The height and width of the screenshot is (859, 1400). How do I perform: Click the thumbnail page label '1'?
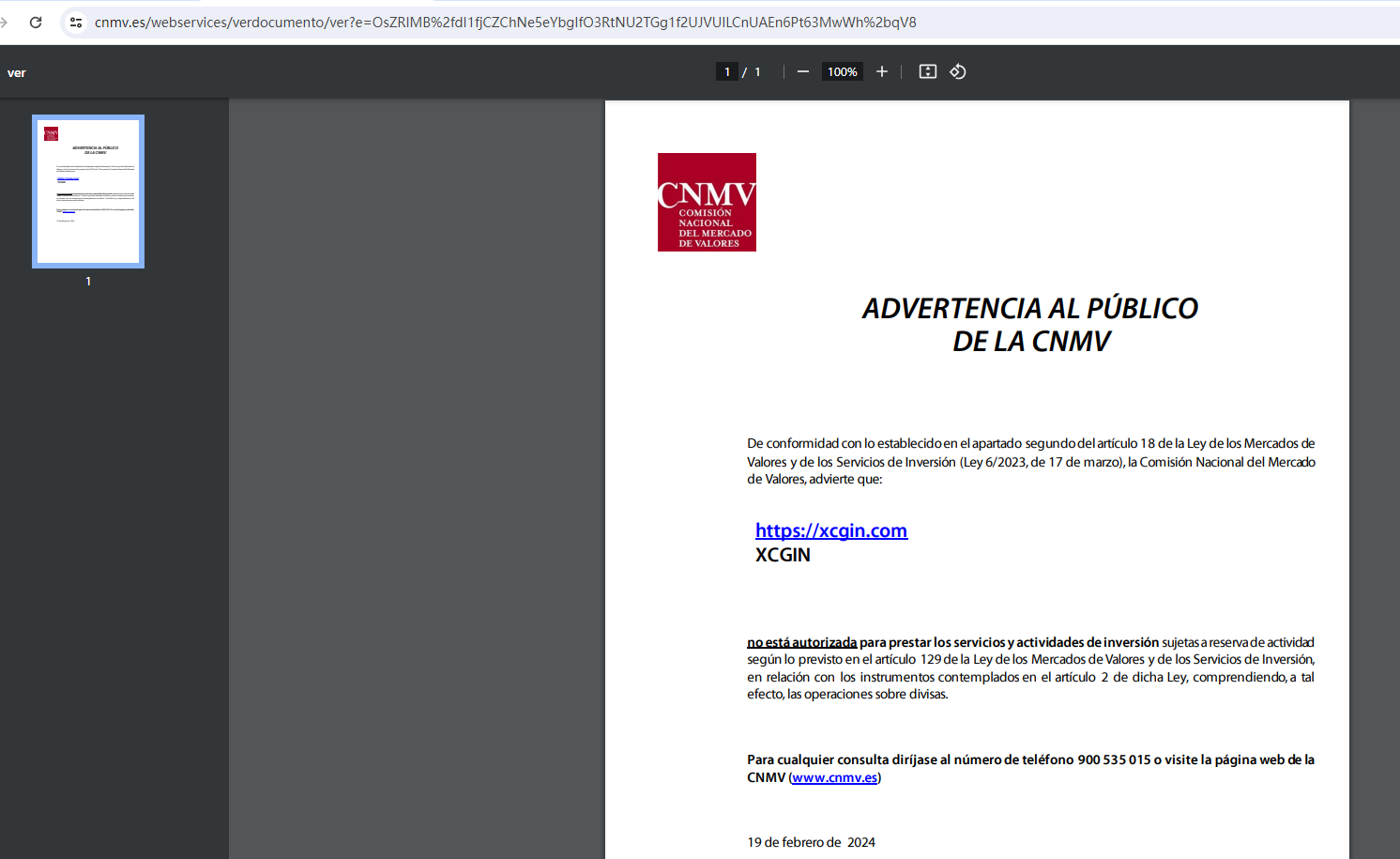point(88,281)
